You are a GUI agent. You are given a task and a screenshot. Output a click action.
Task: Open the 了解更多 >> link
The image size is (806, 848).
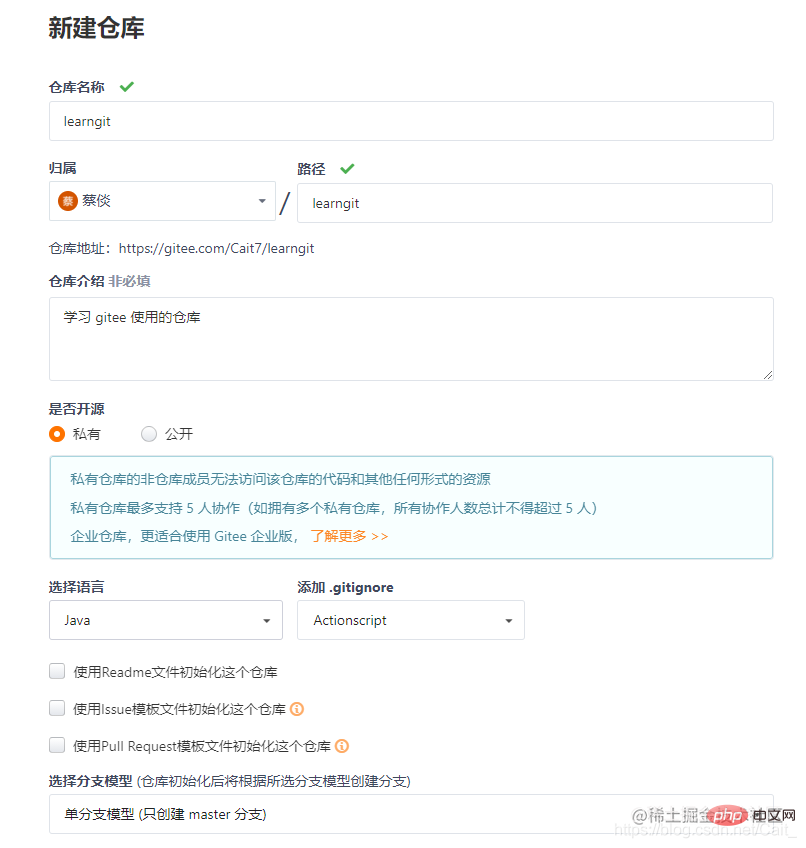tap(349, 536)
